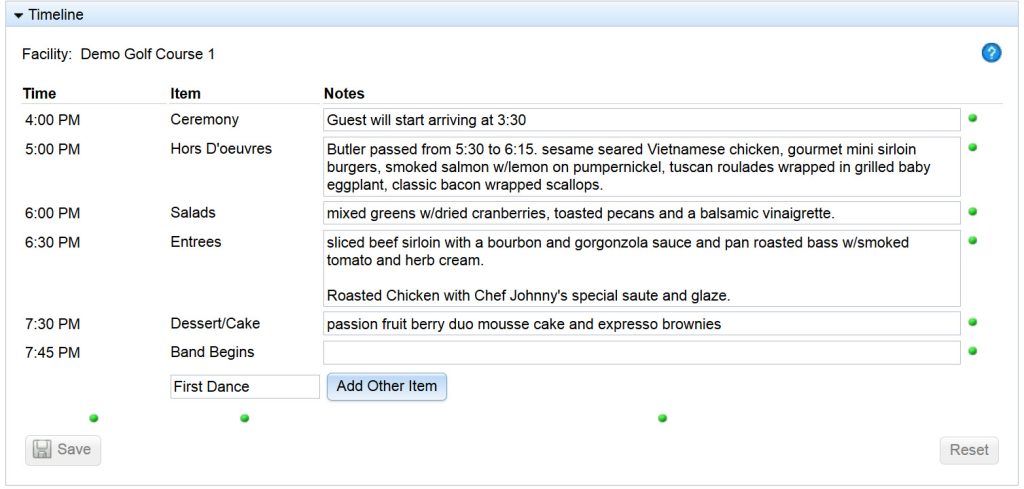Click the Save button with disk icon
This screenshot has width=1024, height=489.
click(63, 449)
